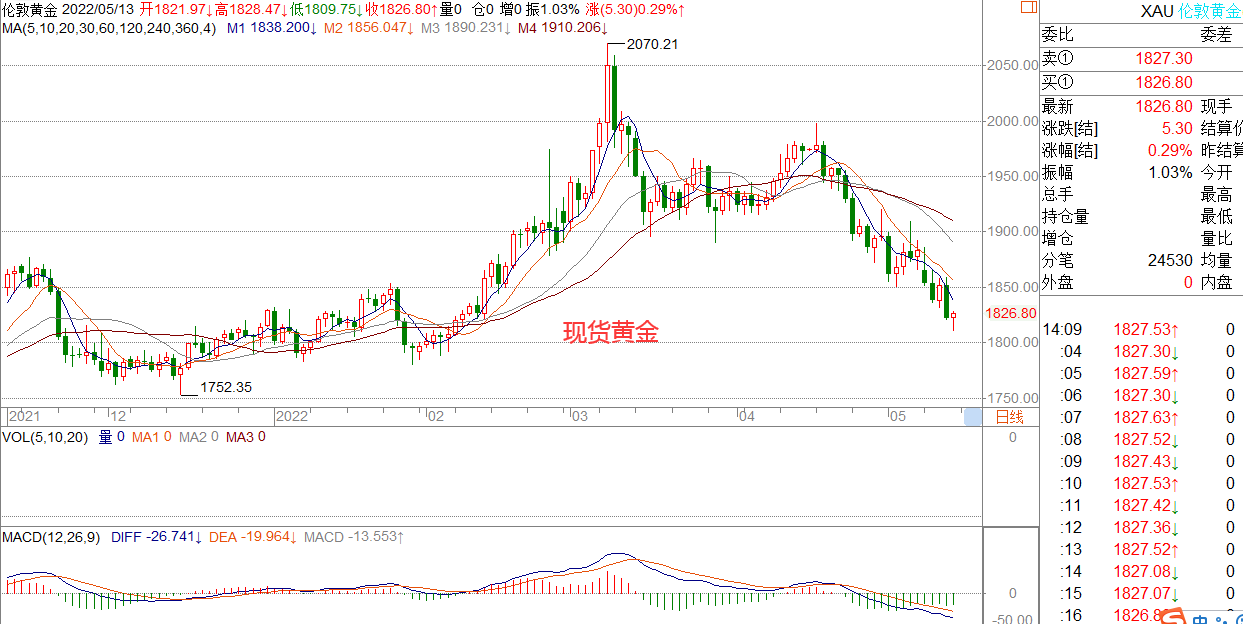Click the XAU symbol code in quote panel
The width and height of the screenshot is (1243, 624).
[x=1157, y=12]
